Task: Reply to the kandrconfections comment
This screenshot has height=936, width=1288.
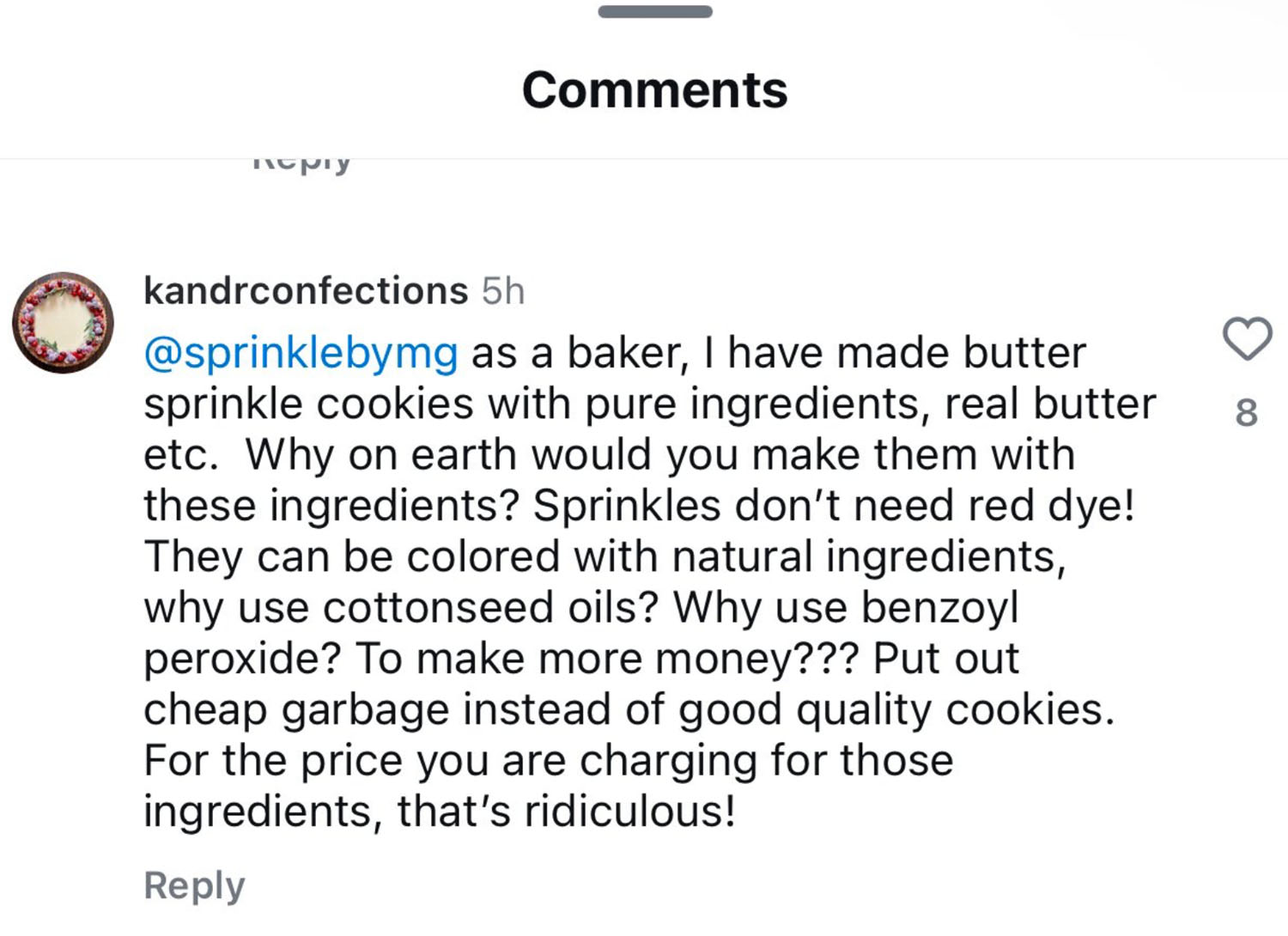Action: [194, 885]
